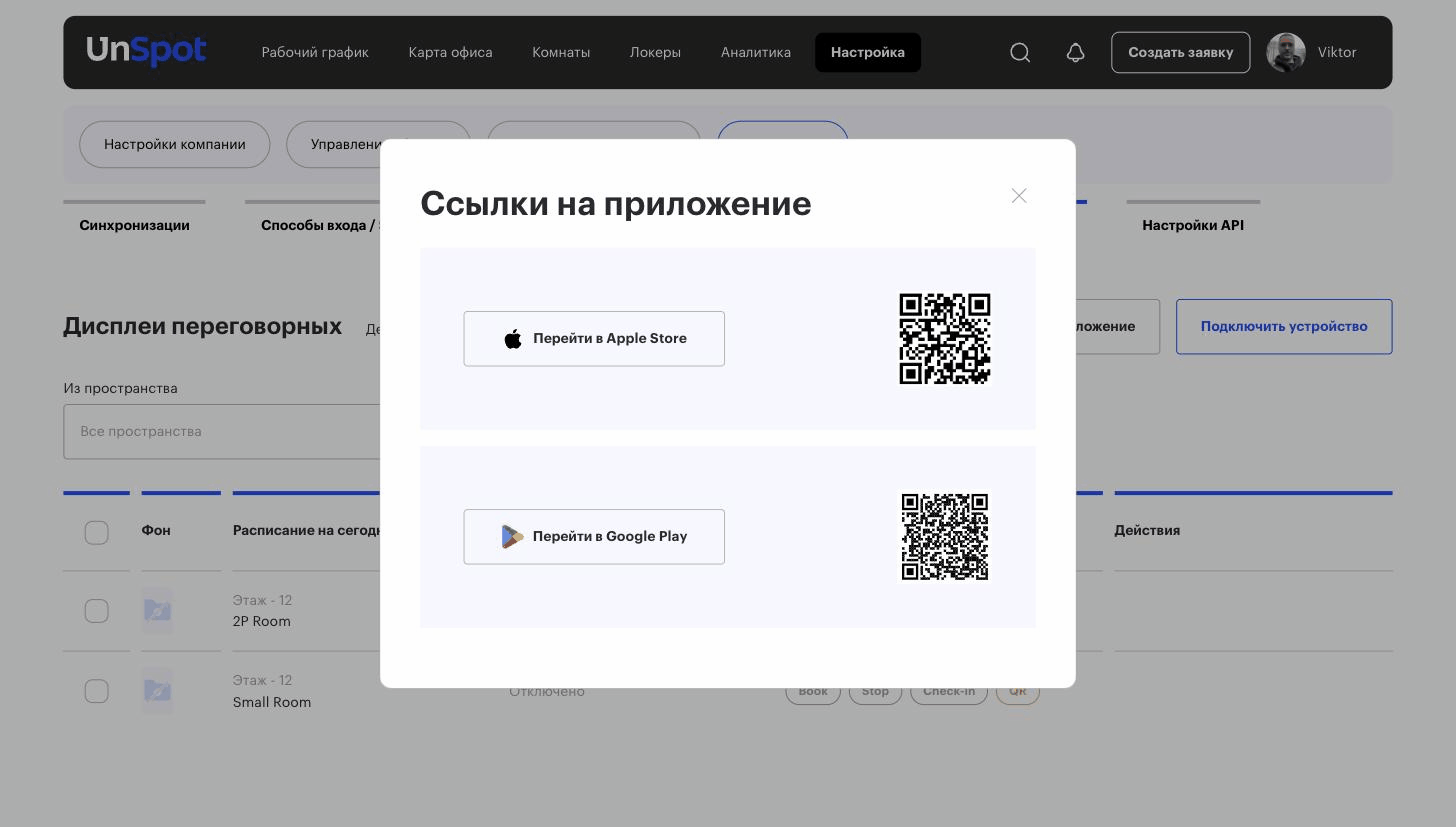Go to Рабочий график menu
This screenshot has width=1456, height=827.
(315, 52)
